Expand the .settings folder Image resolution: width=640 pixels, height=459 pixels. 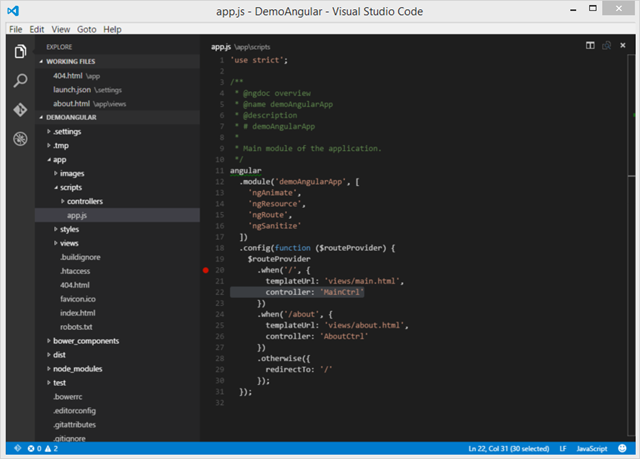coord(49,131)
